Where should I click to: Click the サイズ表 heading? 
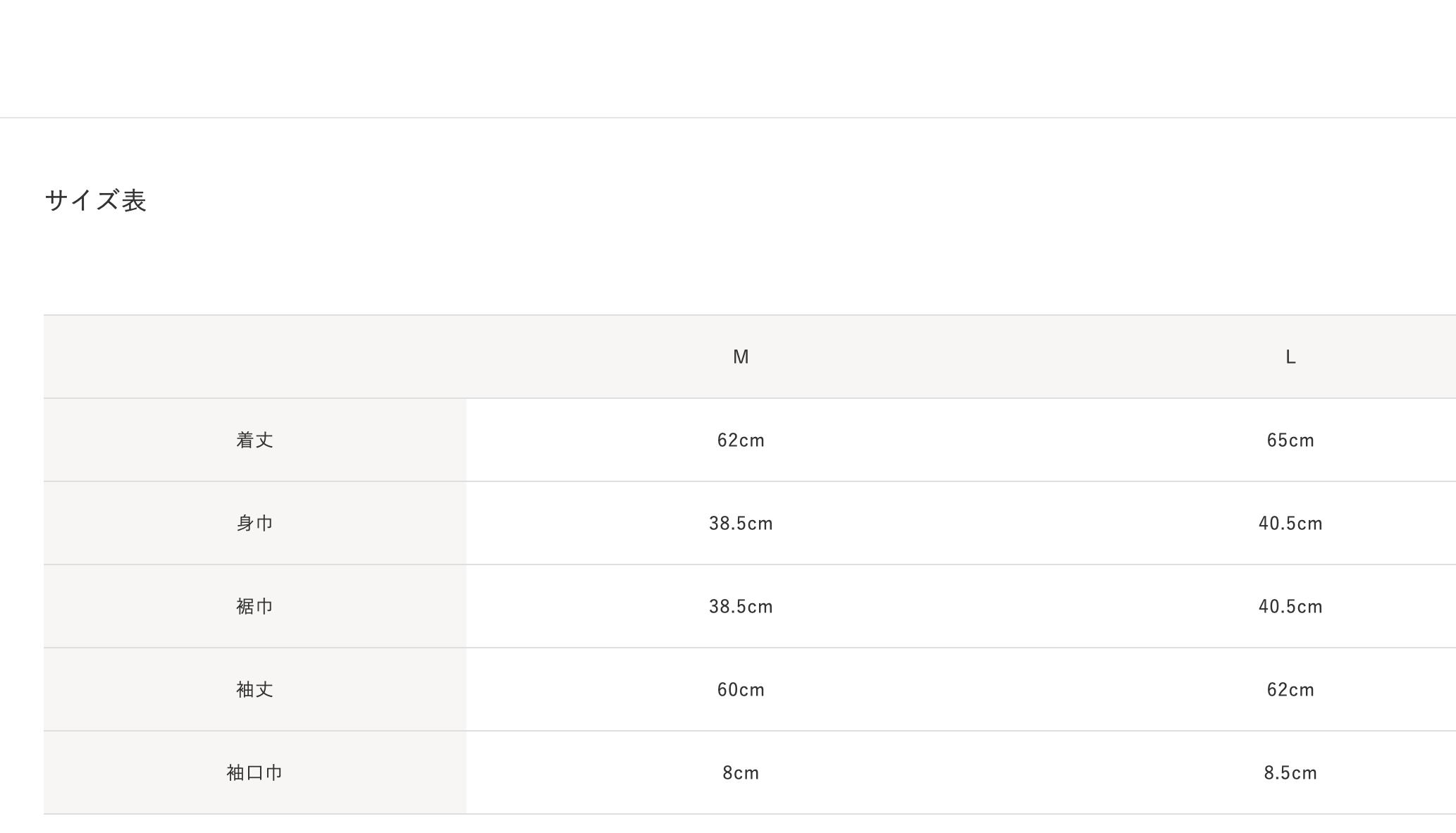[96, 201]
